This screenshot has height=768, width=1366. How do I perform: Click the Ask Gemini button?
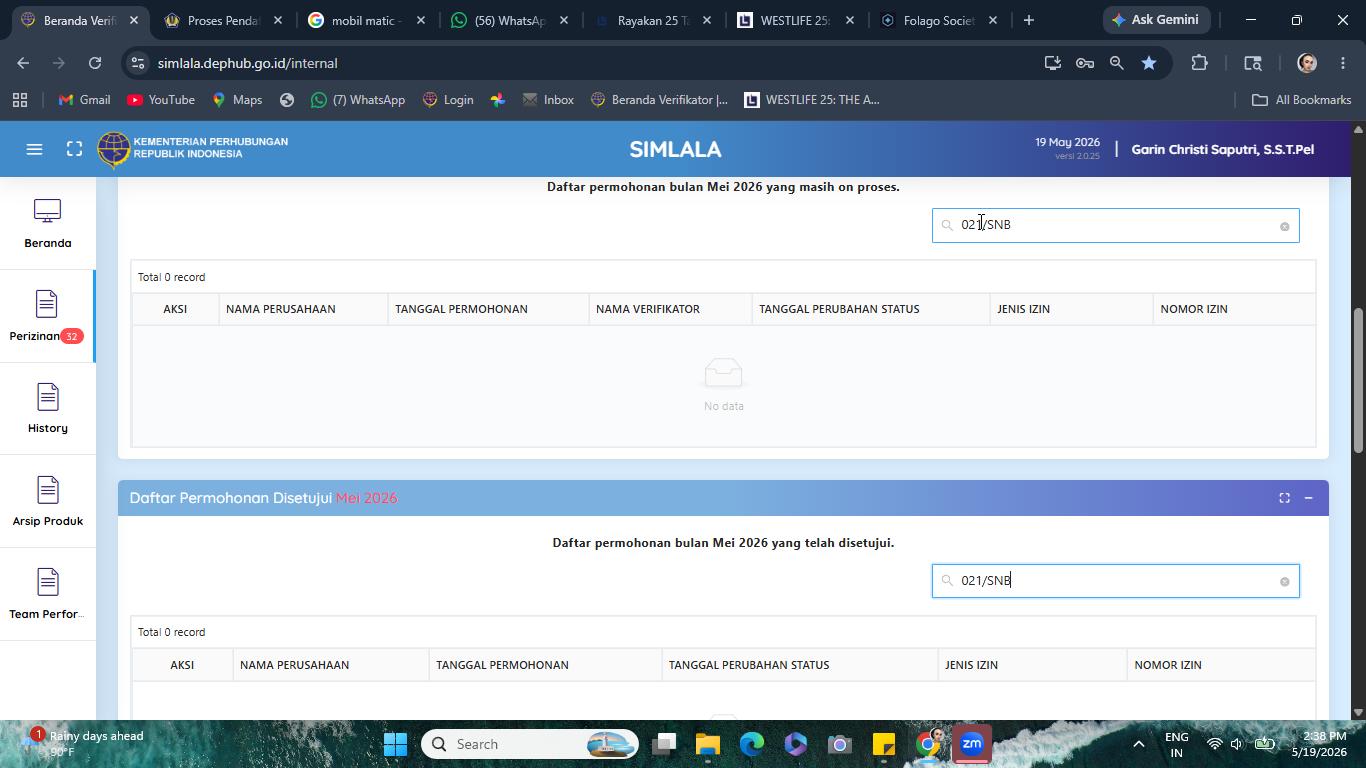click(1157, 20)
